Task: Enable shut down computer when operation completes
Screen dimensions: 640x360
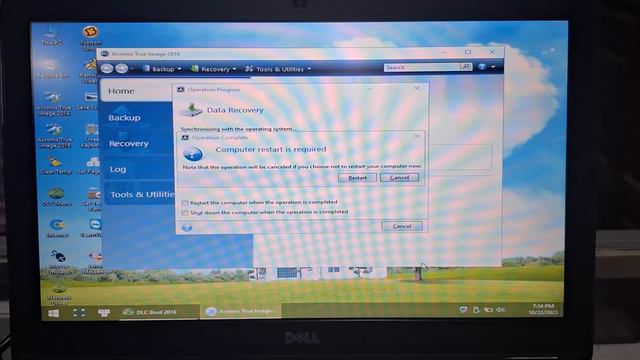Action: (185, 213)
